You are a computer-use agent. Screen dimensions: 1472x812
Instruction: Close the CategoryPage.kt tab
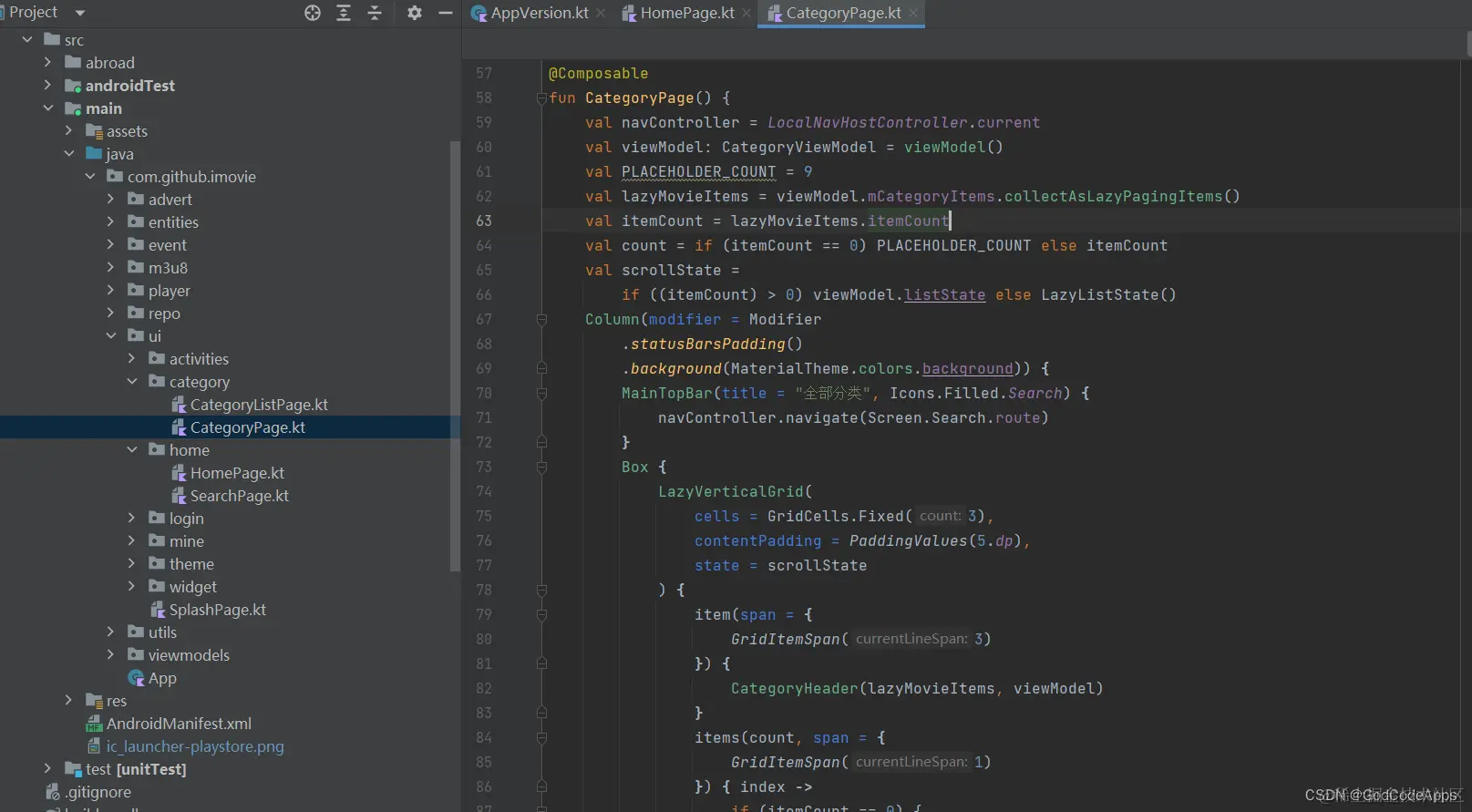[x=913, y=13]
